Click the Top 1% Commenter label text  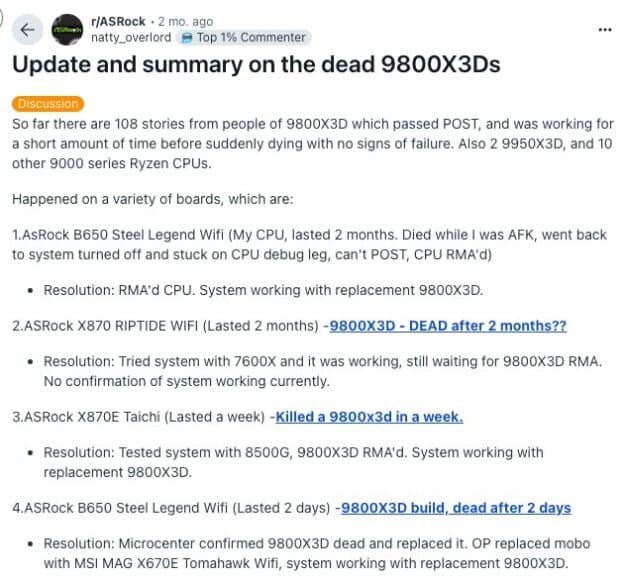(251, 37)
